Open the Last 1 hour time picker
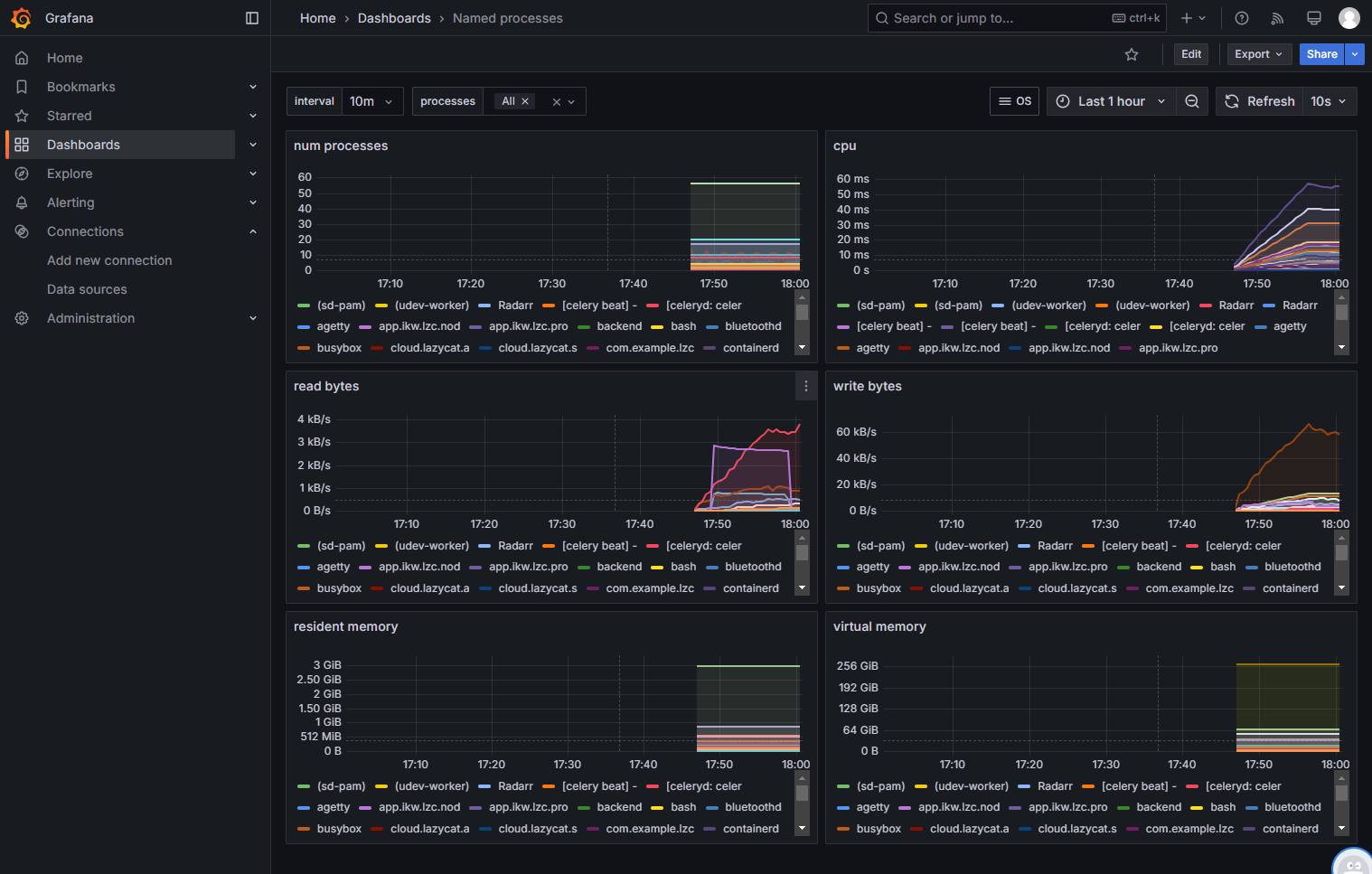This screenshot has width=1372, height=874. pos(1112,101)
